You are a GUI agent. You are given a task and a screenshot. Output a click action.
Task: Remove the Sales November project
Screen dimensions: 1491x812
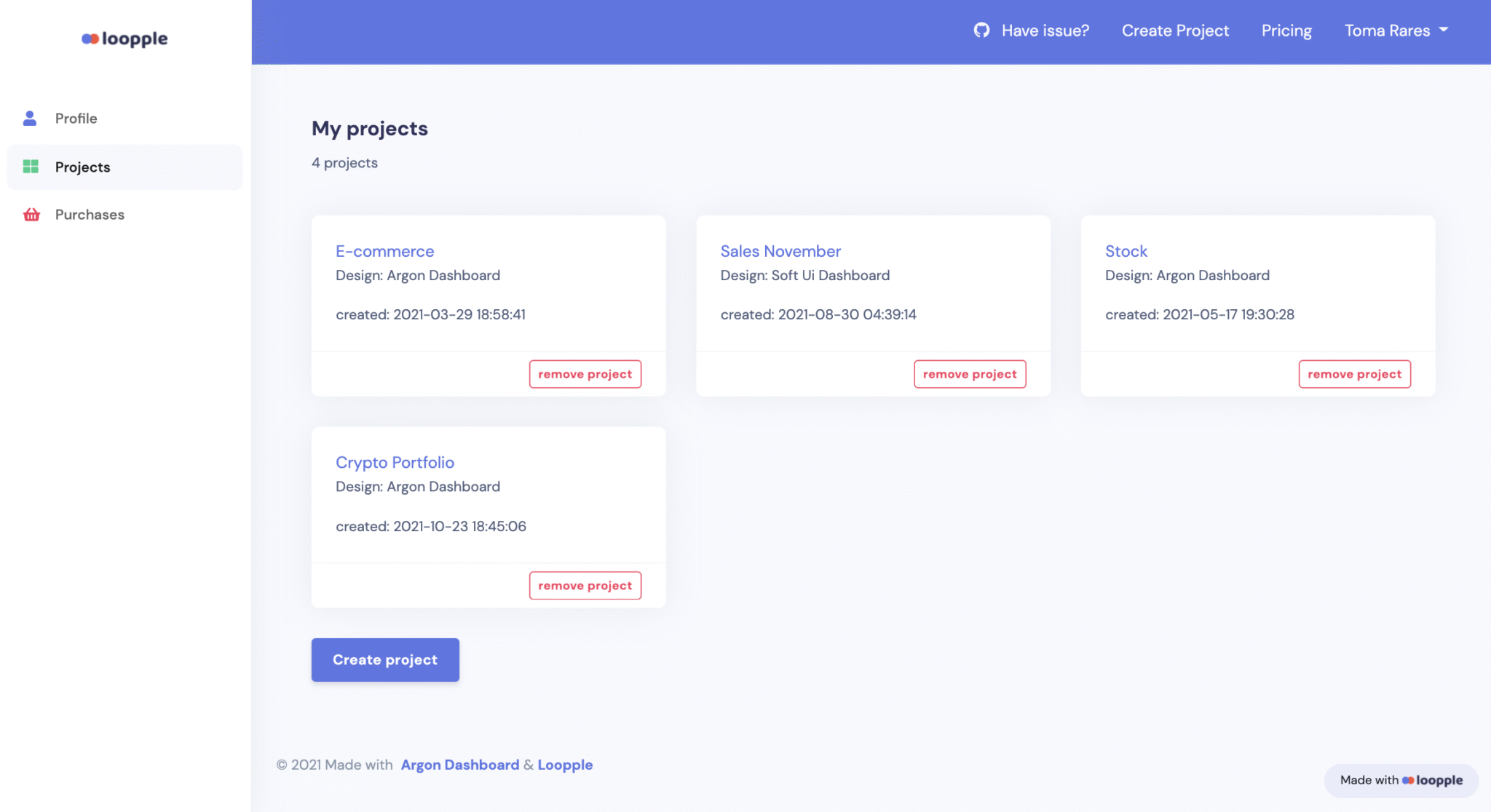(969, 373)
